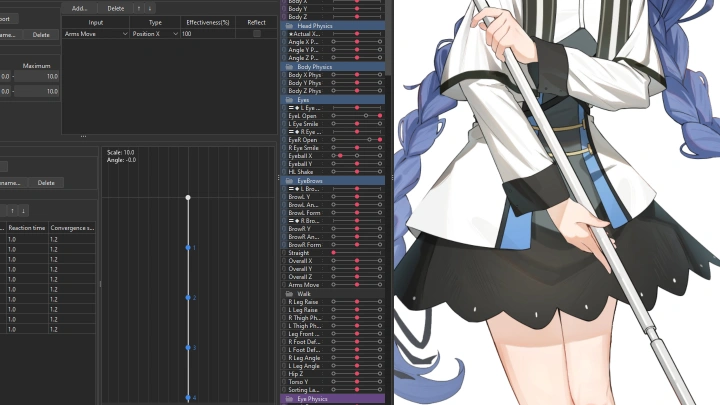Click the Walk group folder icon
The width and height of the screenshot is (720, 405).
pyautogui.click(x=289, y=294)
